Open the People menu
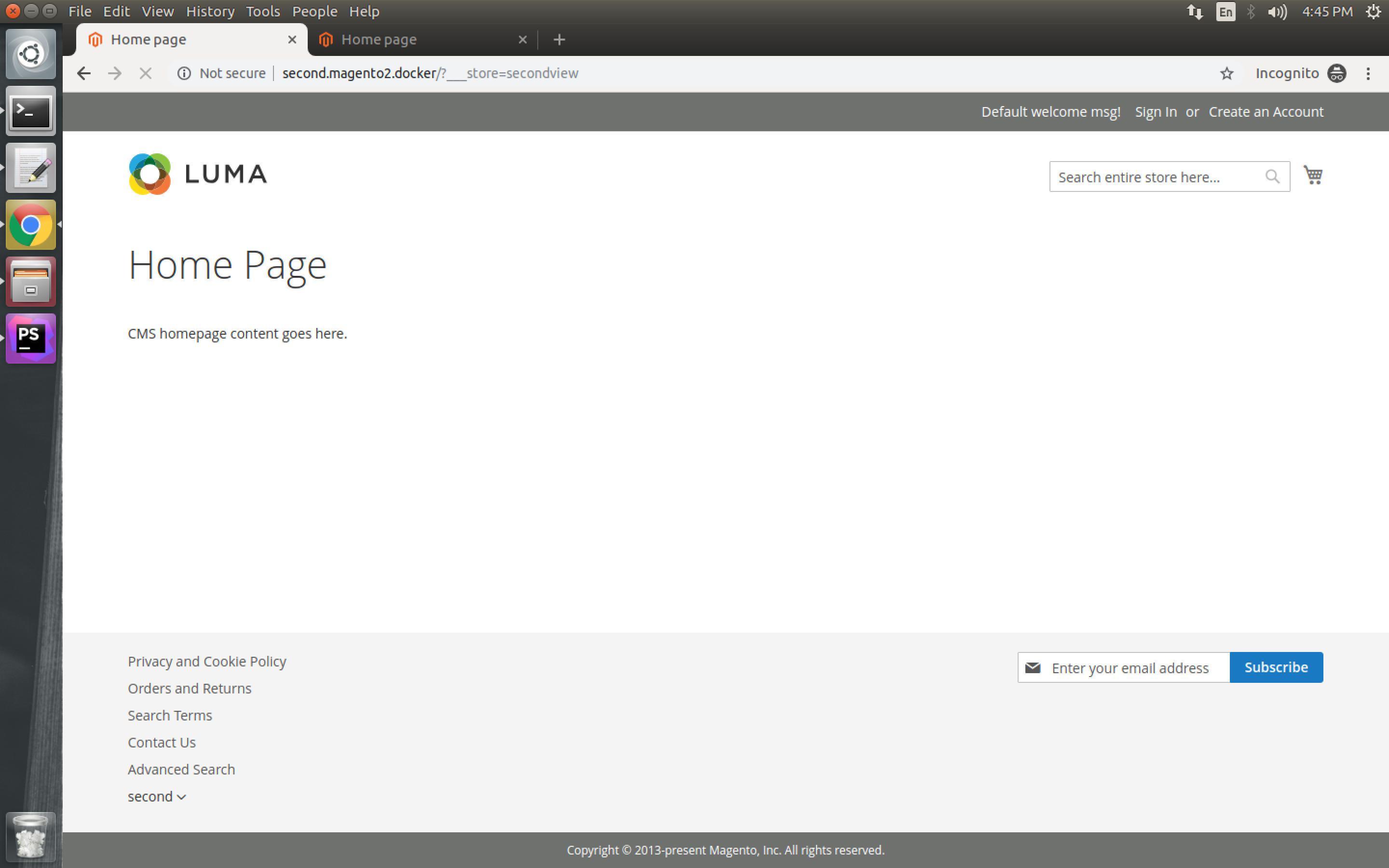Screen dimensions: 1389x868 314,12
